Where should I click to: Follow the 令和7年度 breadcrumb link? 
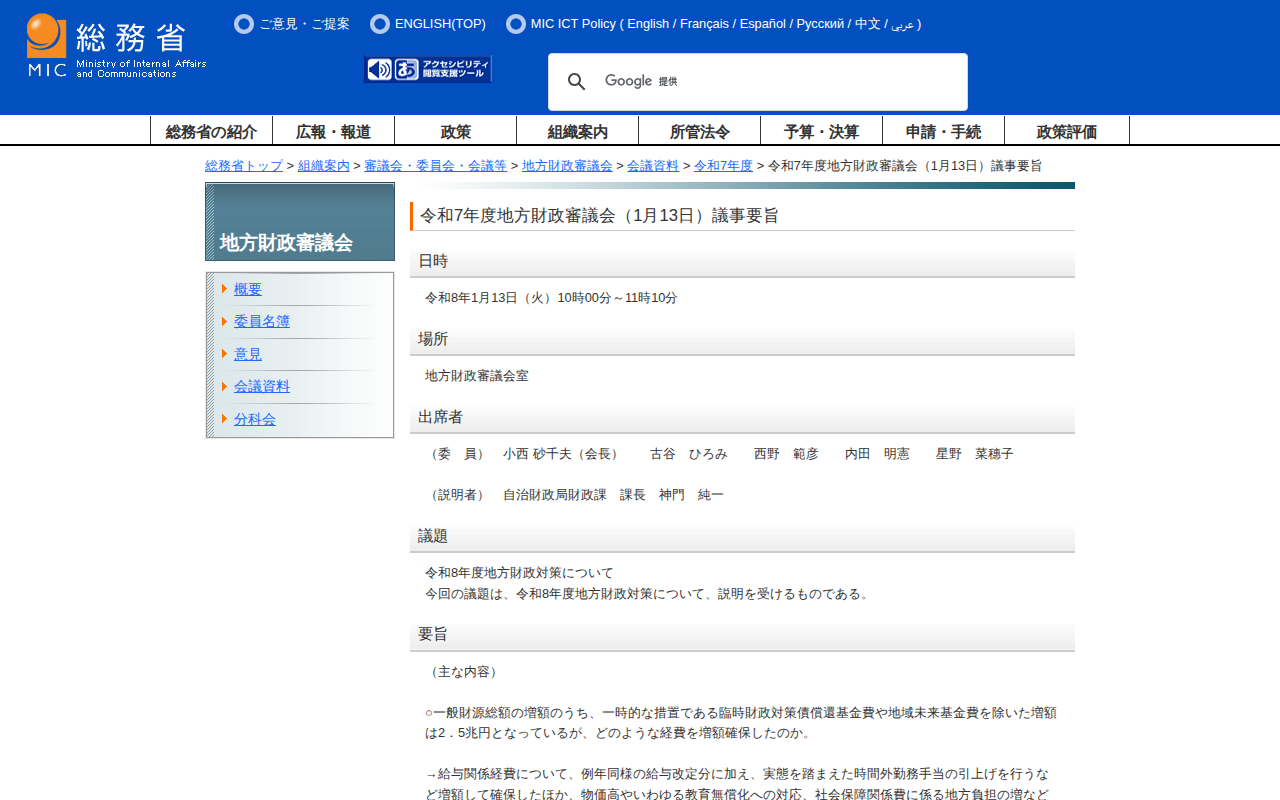[723, 166]
